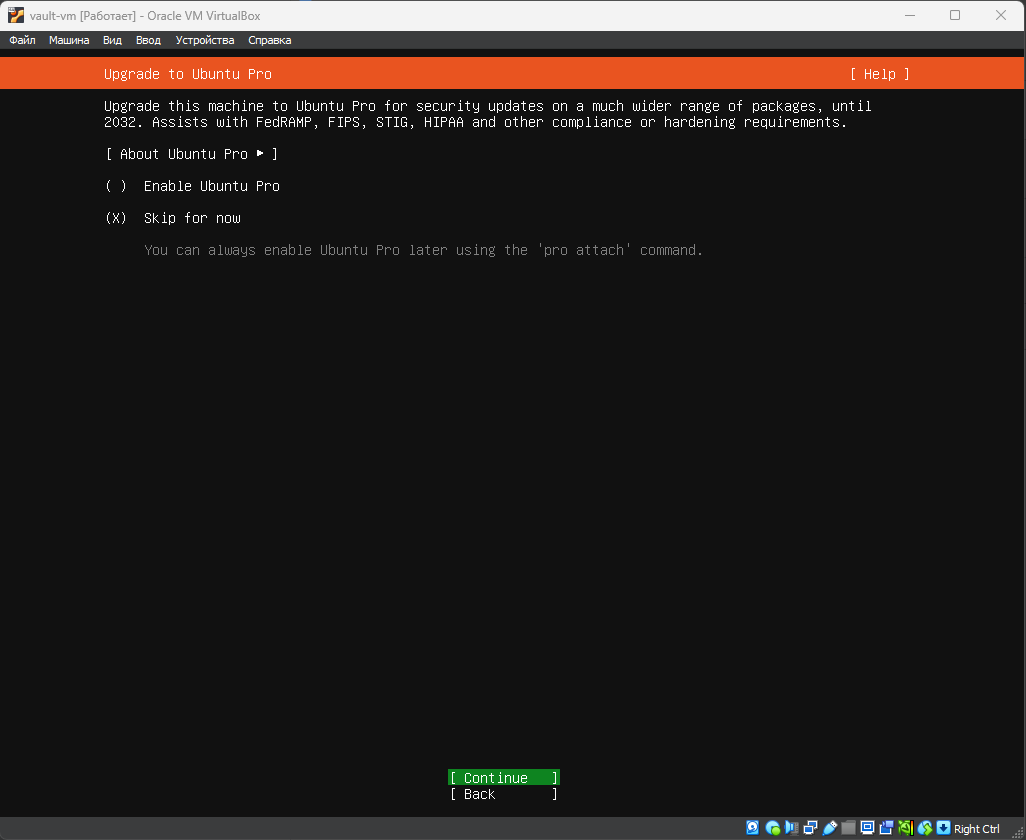Click the USB devices status icon
Screen dimensions: 1026x840
830,828
